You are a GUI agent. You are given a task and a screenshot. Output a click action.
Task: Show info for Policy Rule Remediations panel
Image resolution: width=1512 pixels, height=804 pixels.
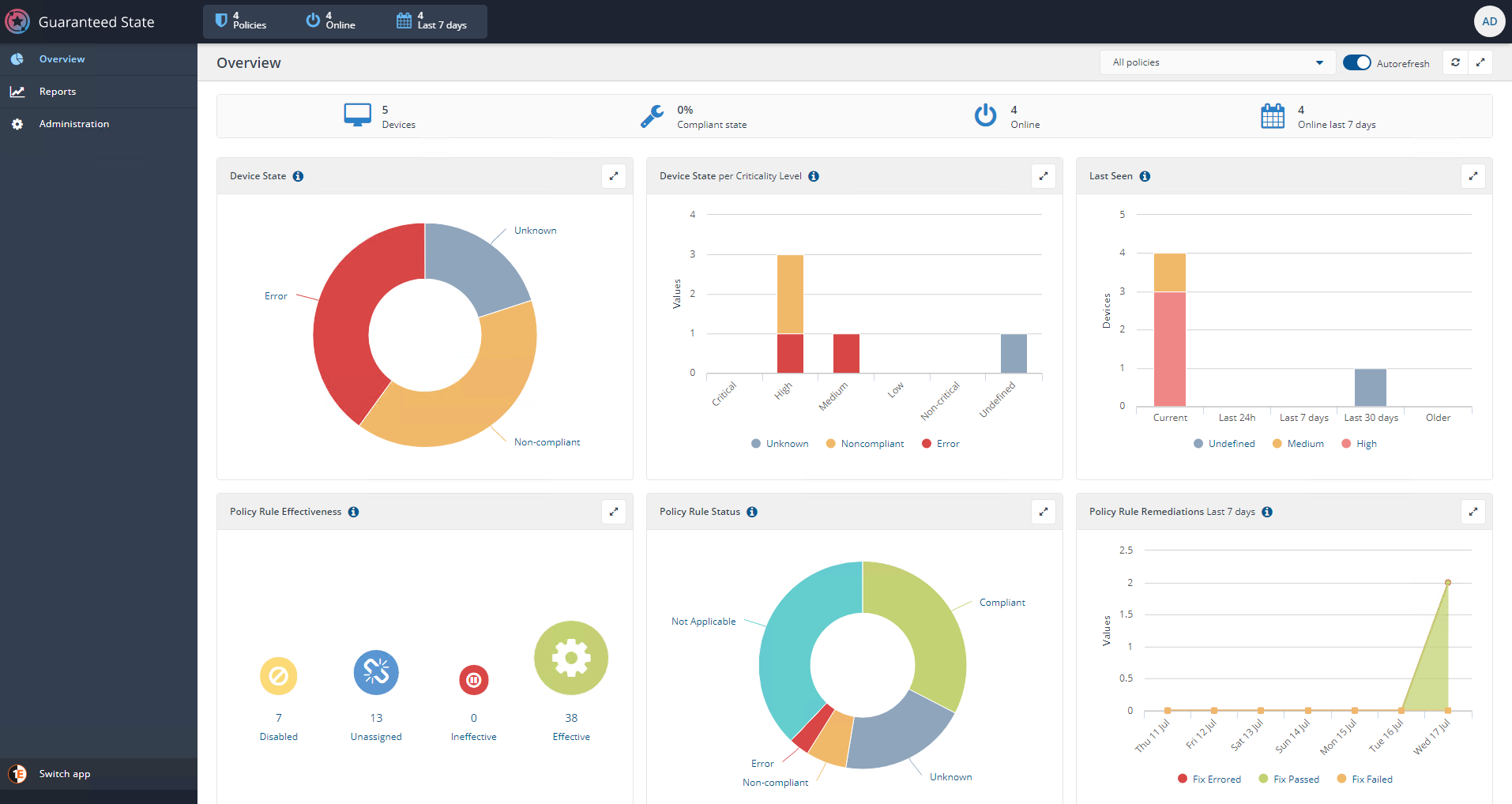click(1267, 512)
